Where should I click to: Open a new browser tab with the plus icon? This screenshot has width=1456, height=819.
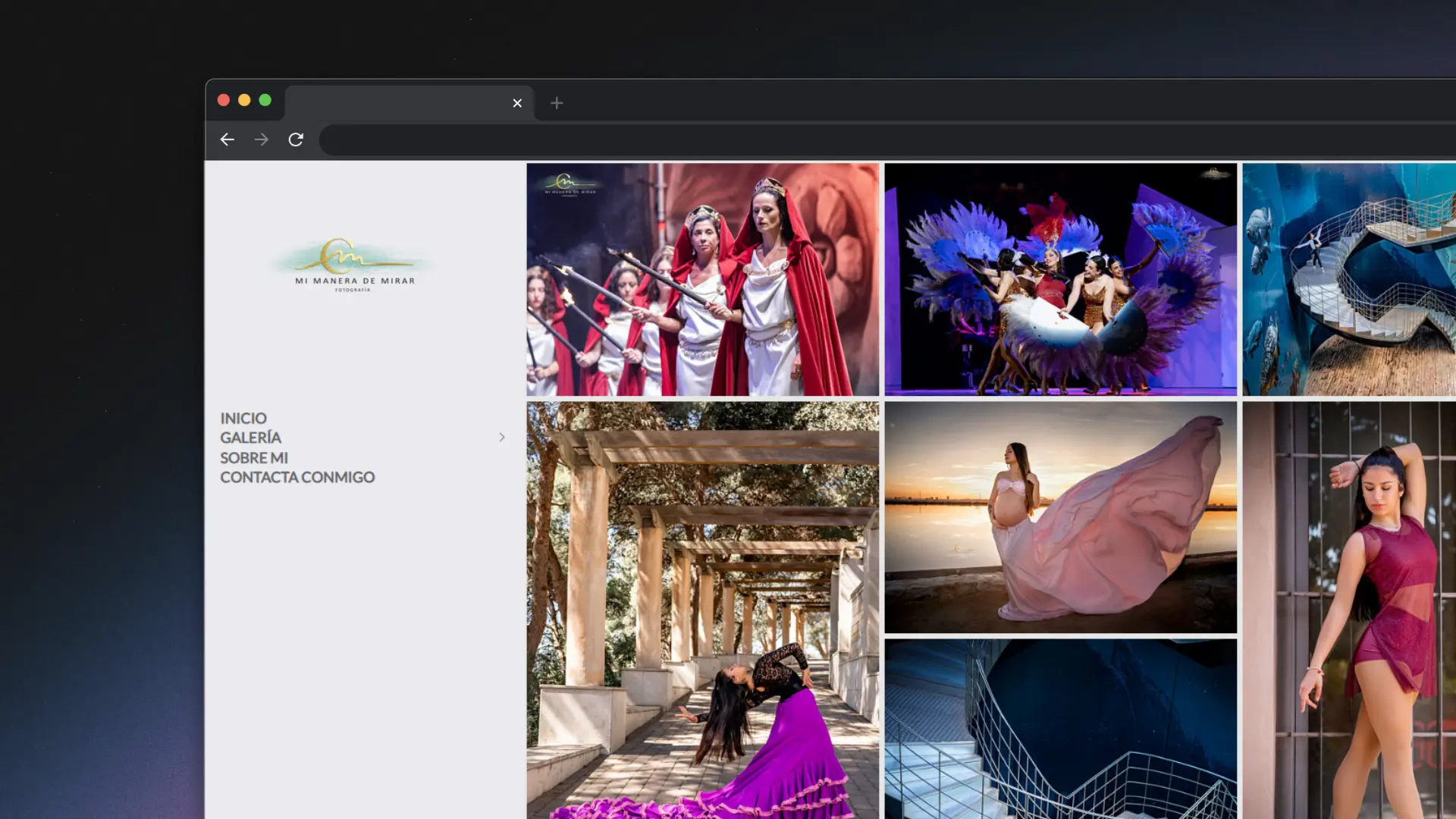(x=557, y=103)
